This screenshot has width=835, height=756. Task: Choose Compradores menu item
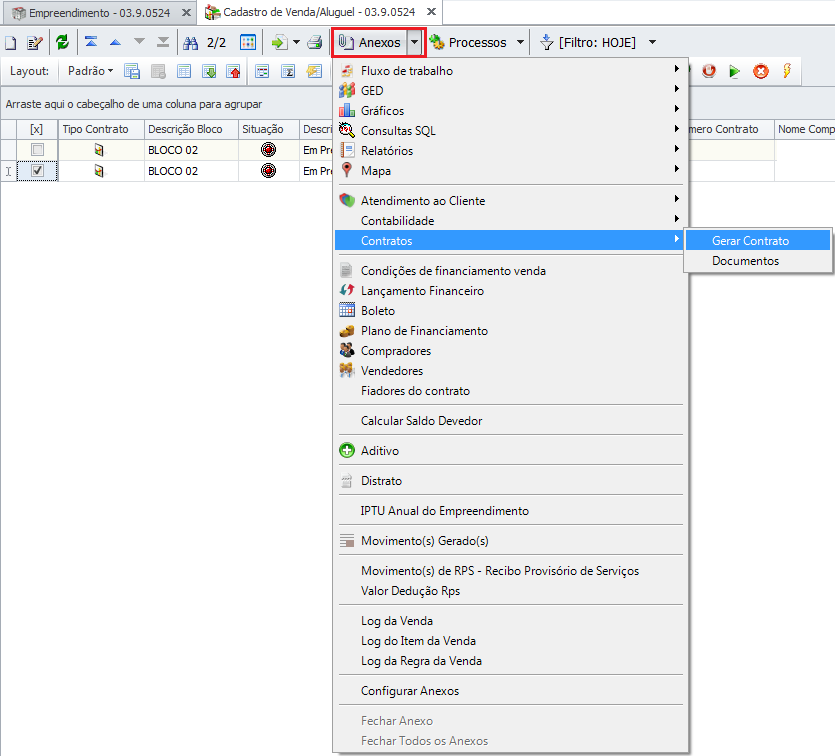tap(510, 351)
